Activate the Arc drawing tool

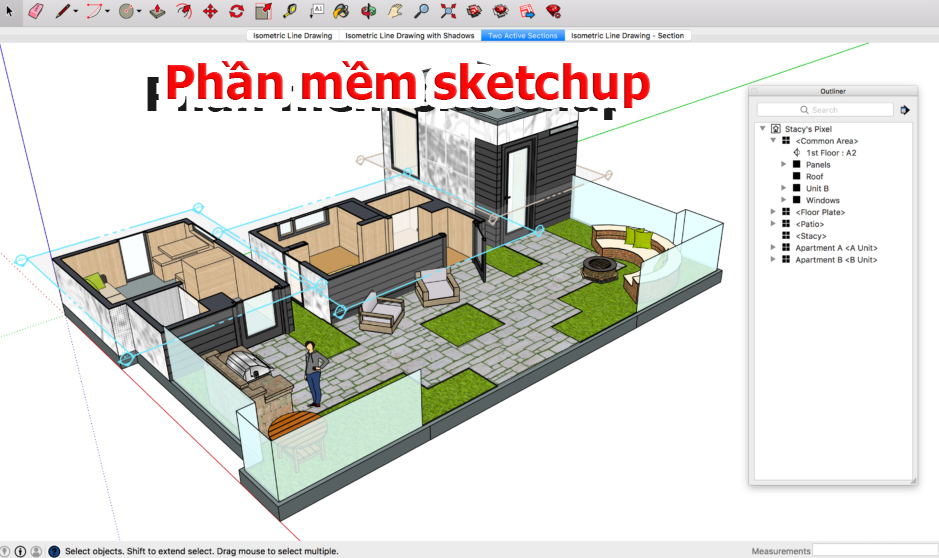(94, 11)
